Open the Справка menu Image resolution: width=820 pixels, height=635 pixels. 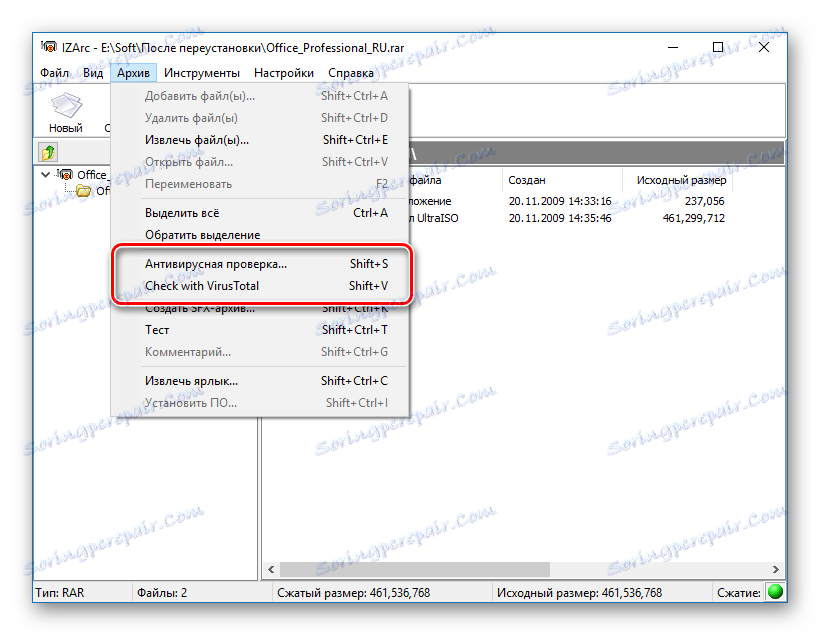(351, 73)
